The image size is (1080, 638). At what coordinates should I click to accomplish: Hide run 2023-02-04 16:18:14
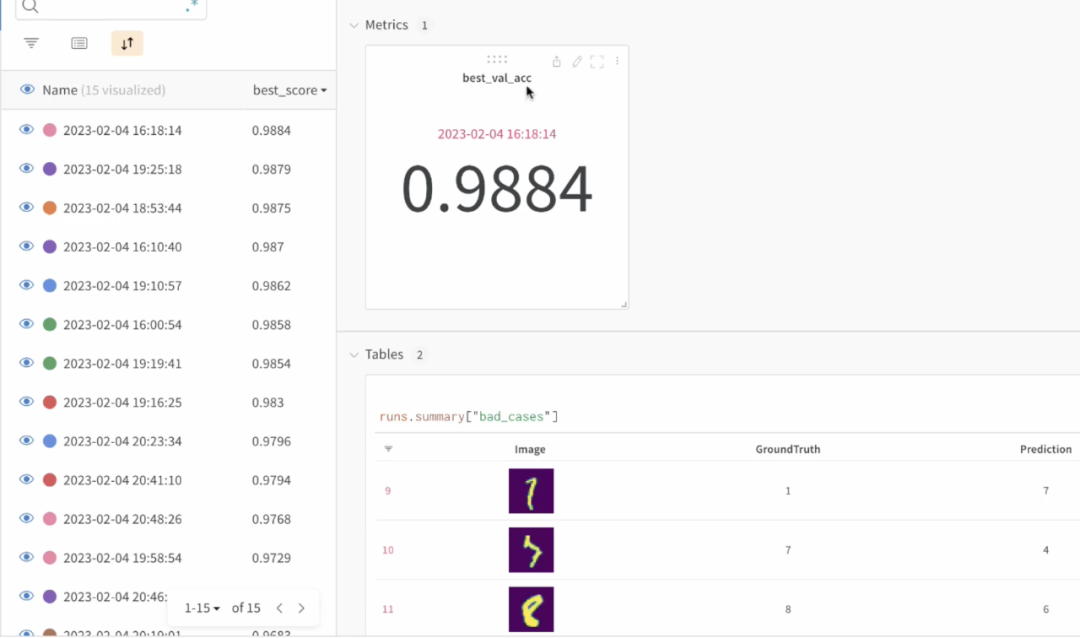[26, 130]
